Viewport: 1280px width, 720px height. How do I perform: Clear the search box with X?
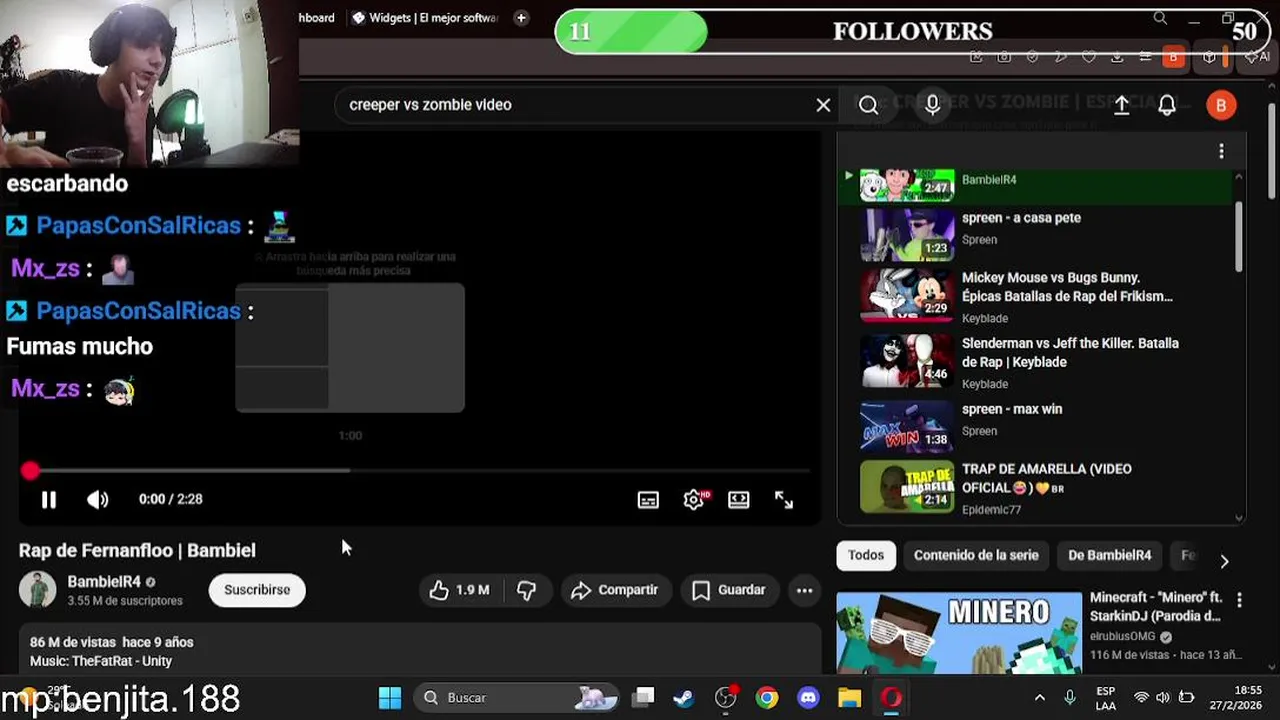[823, 105]
